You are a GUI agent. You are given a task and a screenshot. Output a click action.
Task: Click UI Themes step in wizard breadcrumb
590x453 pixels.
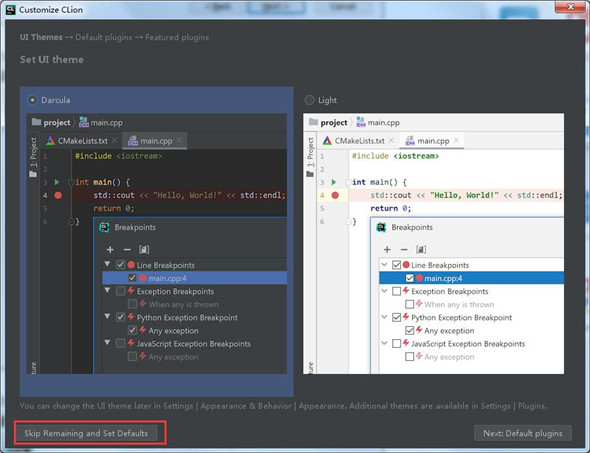click(41, 37)
